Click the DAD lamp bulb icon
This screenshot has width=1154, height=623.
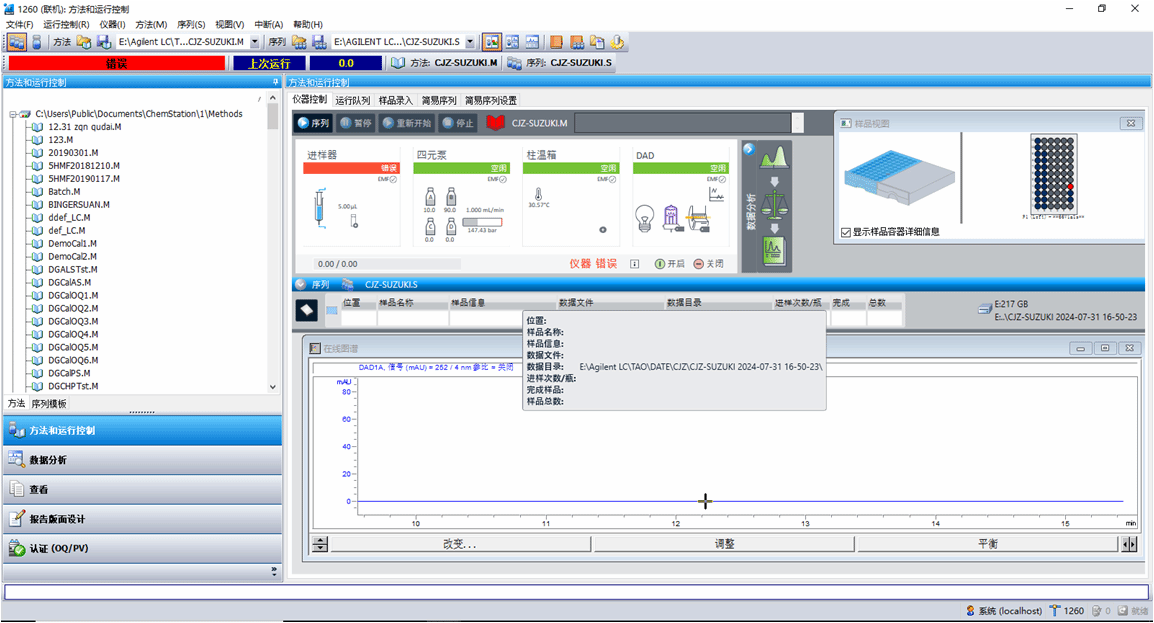pyautogui.click(x=647, y=217)
